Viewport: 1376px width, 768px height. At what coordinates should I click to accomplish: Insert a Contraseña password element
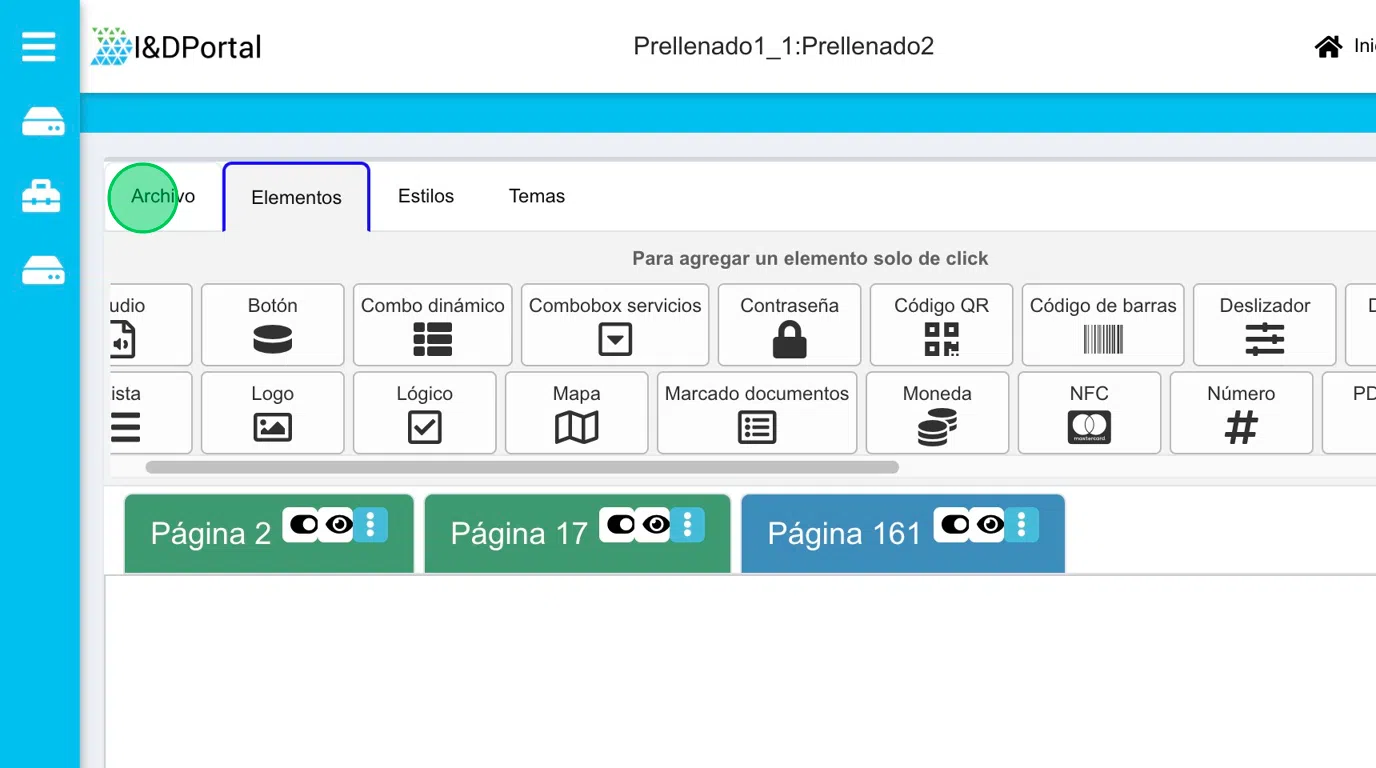[789, 325]
